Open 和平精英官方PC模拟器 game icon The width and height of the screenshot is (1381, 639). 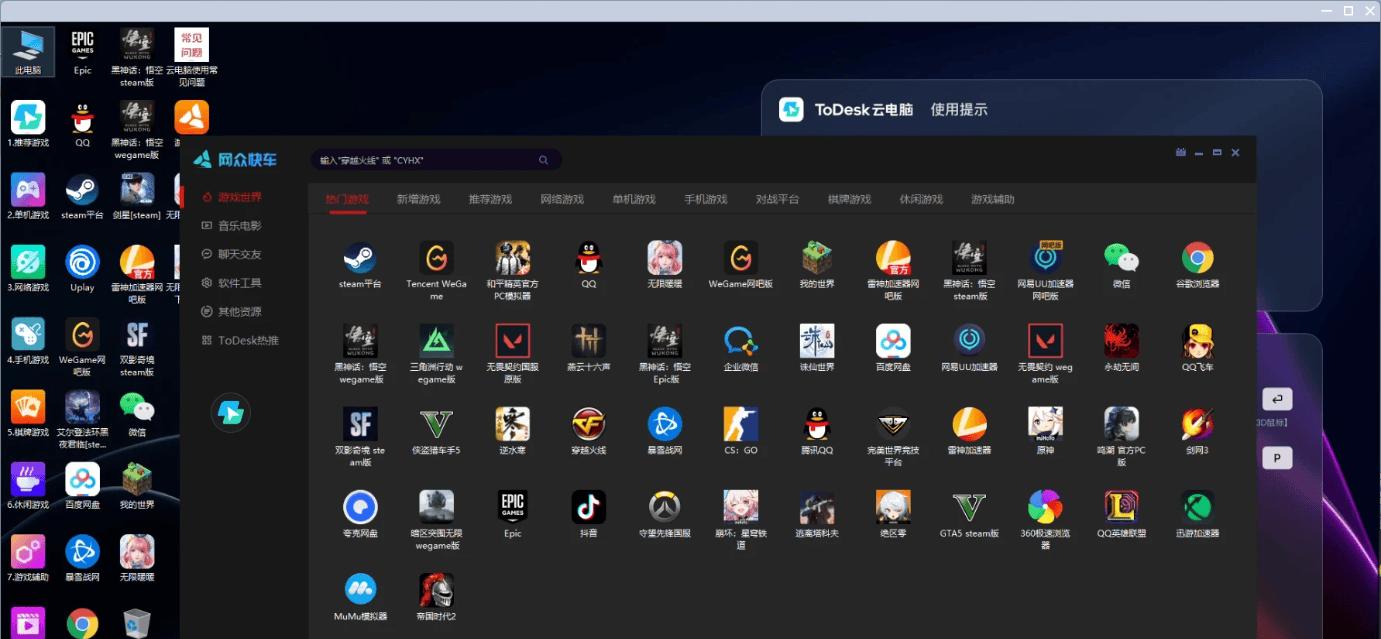(x=513, y=258)
